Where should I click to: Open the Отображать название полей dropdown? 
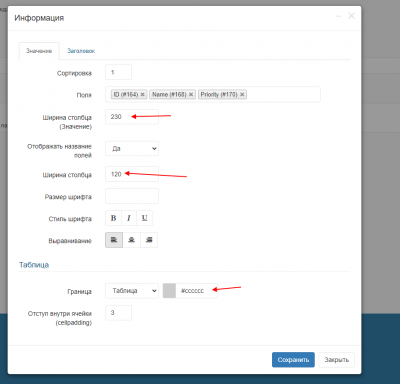pos(132,149)
